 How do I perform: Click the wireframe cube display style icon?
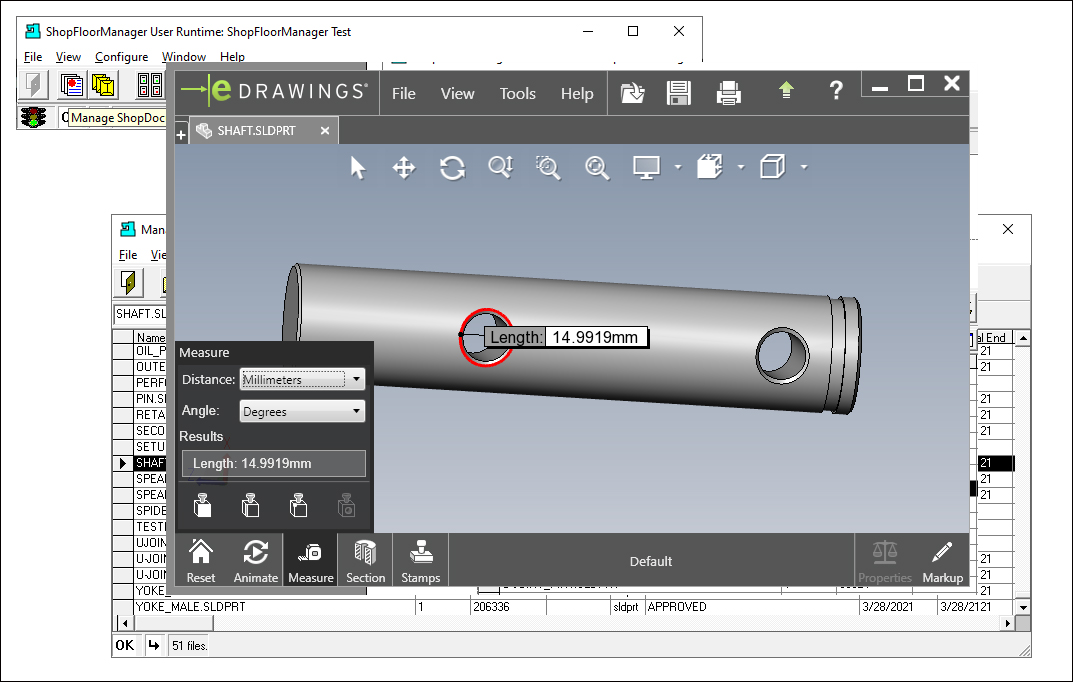click(x=773, y=167)
